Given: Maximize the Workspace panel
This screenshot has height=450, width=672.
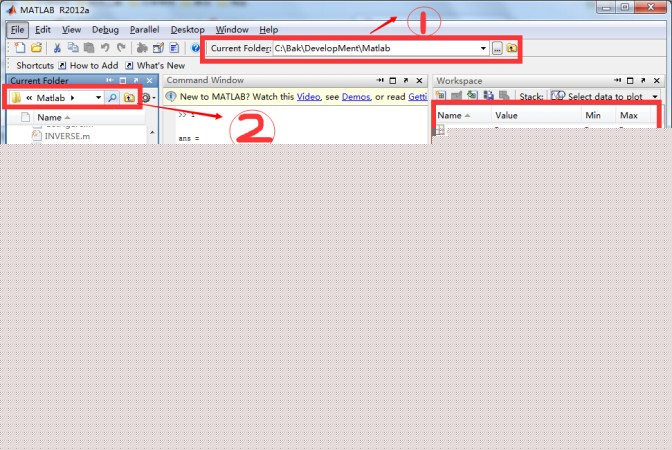Looking at the screenshot, I should (x=630, y=80).
